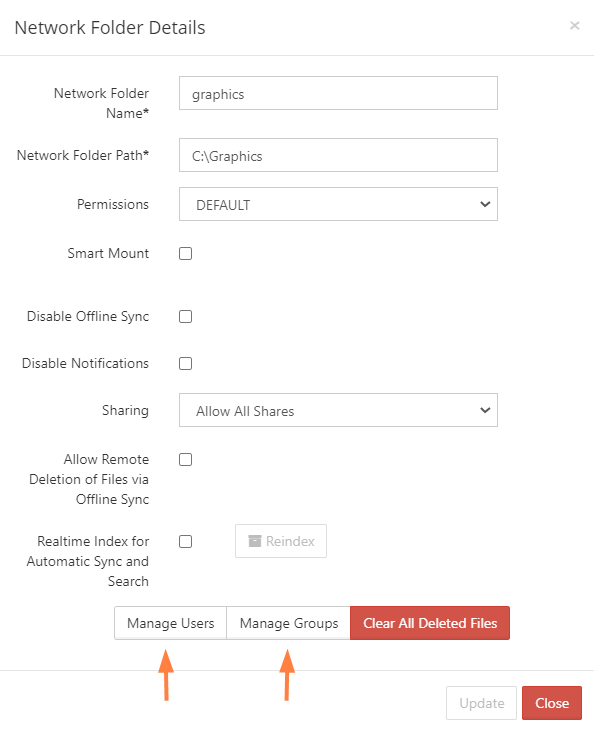Click the red Close button
The width and height of the screenshot is (594, 733).
tap(552, 703)
